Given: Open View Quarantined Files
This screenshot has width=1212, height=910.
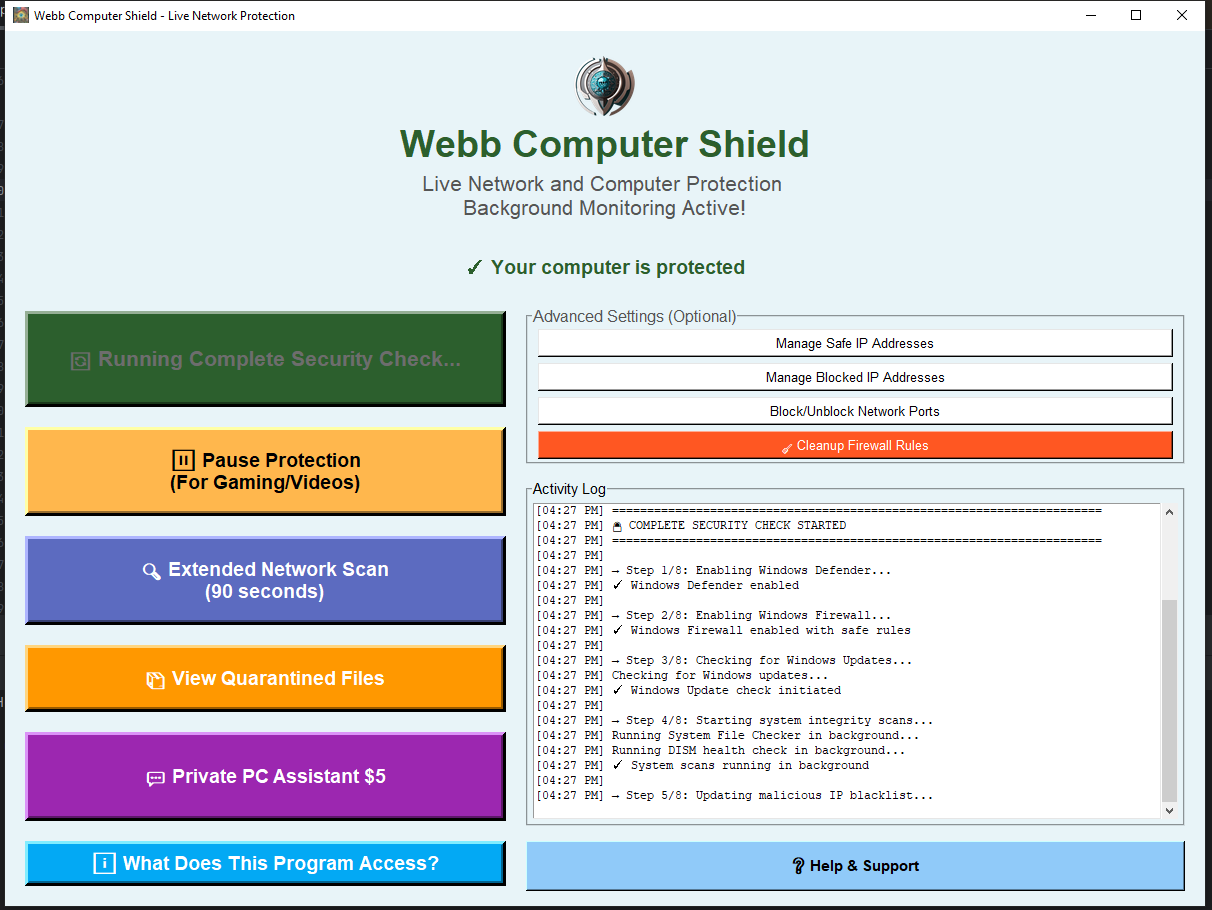Looking at the screenshot, I should pyautogui.click(x=265, y=678).
